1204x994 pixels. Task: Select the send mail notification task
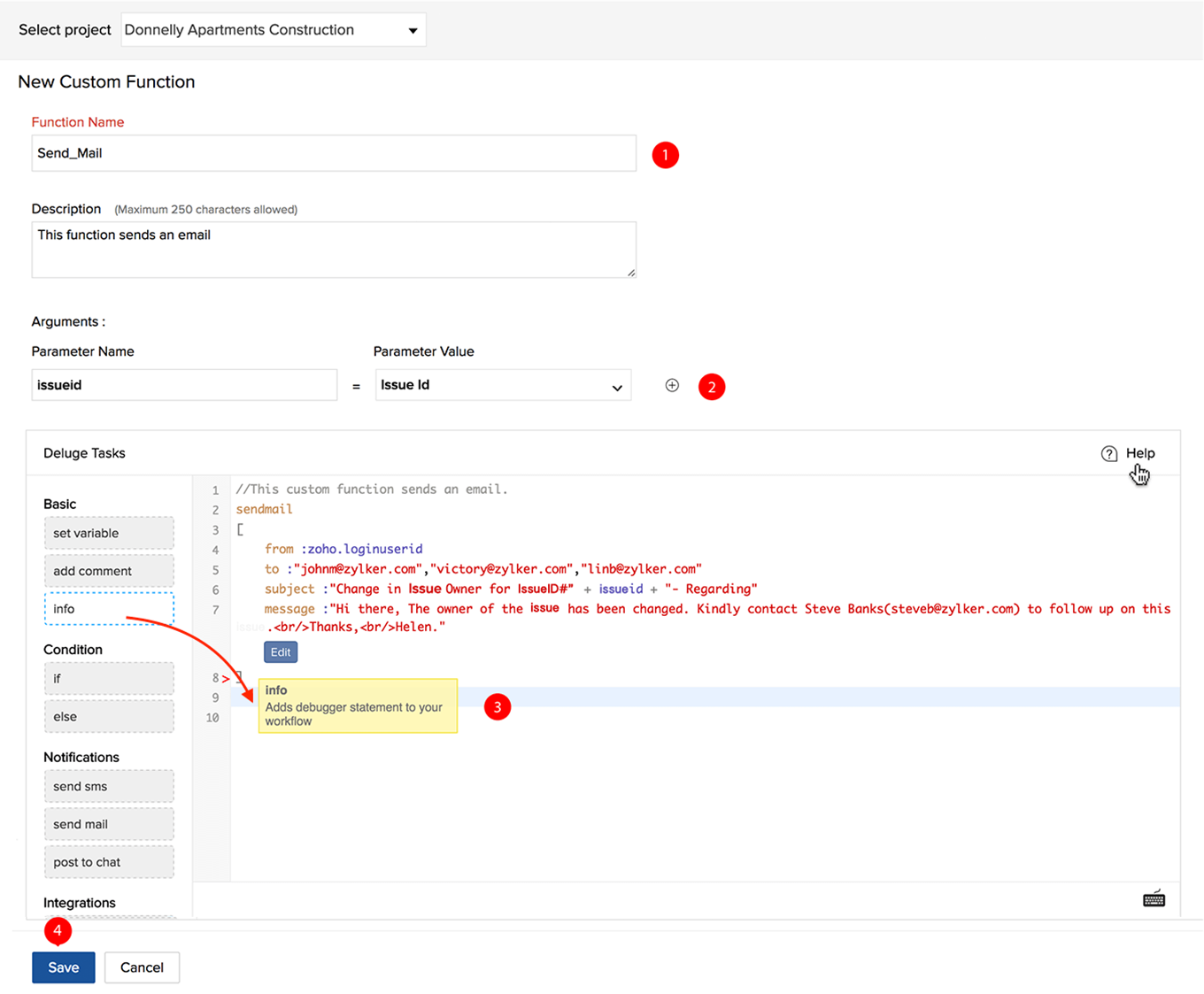coord(109,824)
